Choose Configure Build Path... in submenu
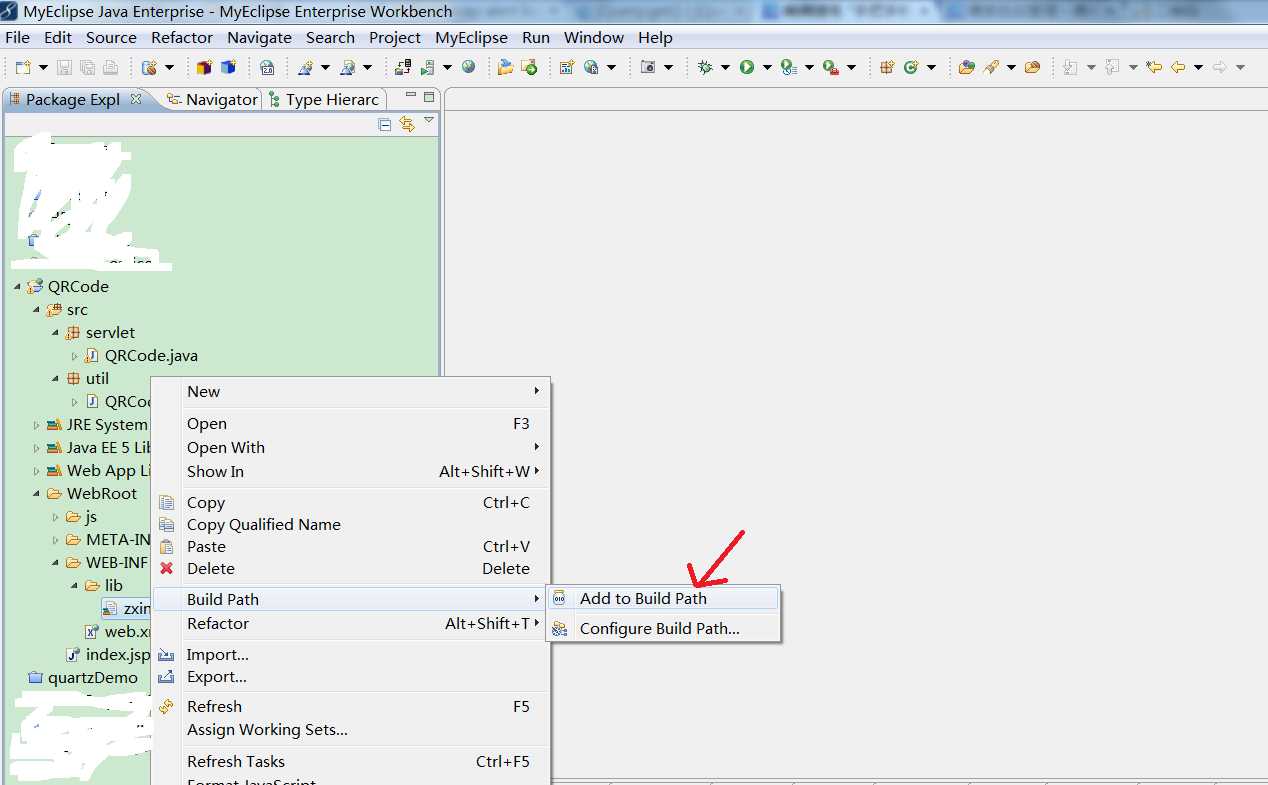 pyautogui.click(x=664, y=629)
